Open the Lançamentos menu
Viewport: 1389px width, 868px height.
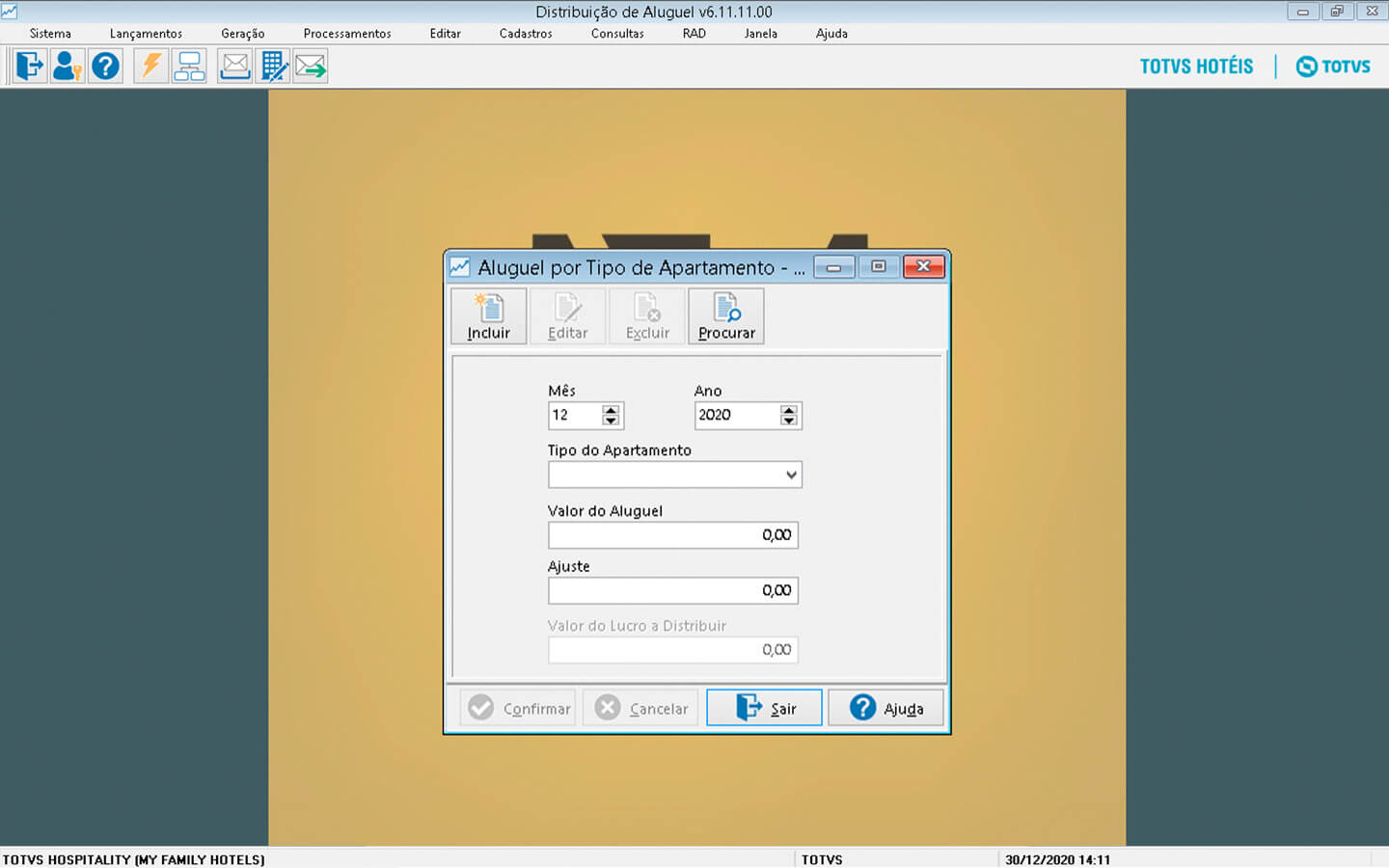(146, 34)
